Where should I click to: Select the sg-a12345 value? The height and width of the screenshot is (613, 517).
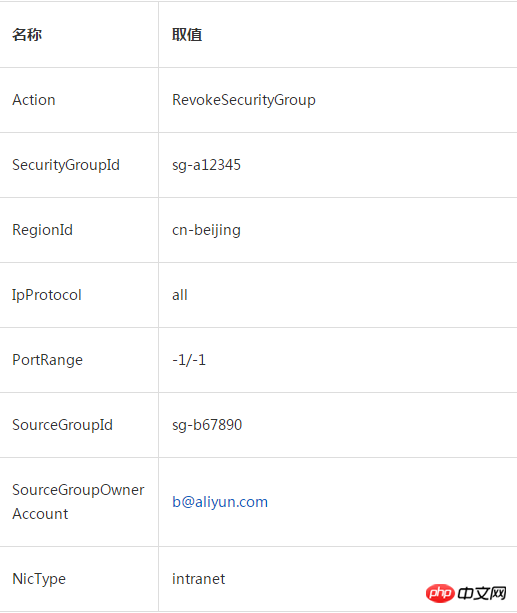206,165
